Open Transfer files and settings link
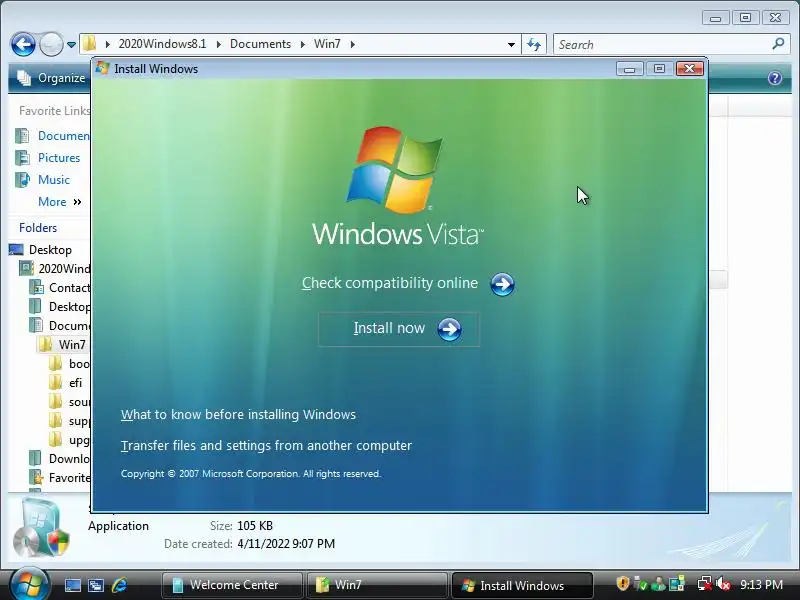Image resolution: width=800 pixels, height=600 pixels. click(266, 445)
